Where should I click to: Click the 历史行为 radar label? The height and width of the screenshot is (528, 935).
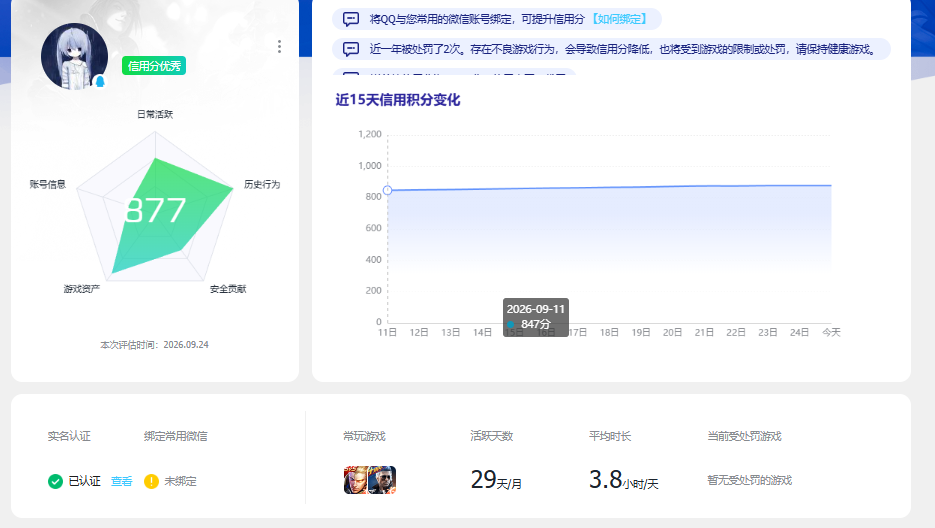tap(262, 184)
